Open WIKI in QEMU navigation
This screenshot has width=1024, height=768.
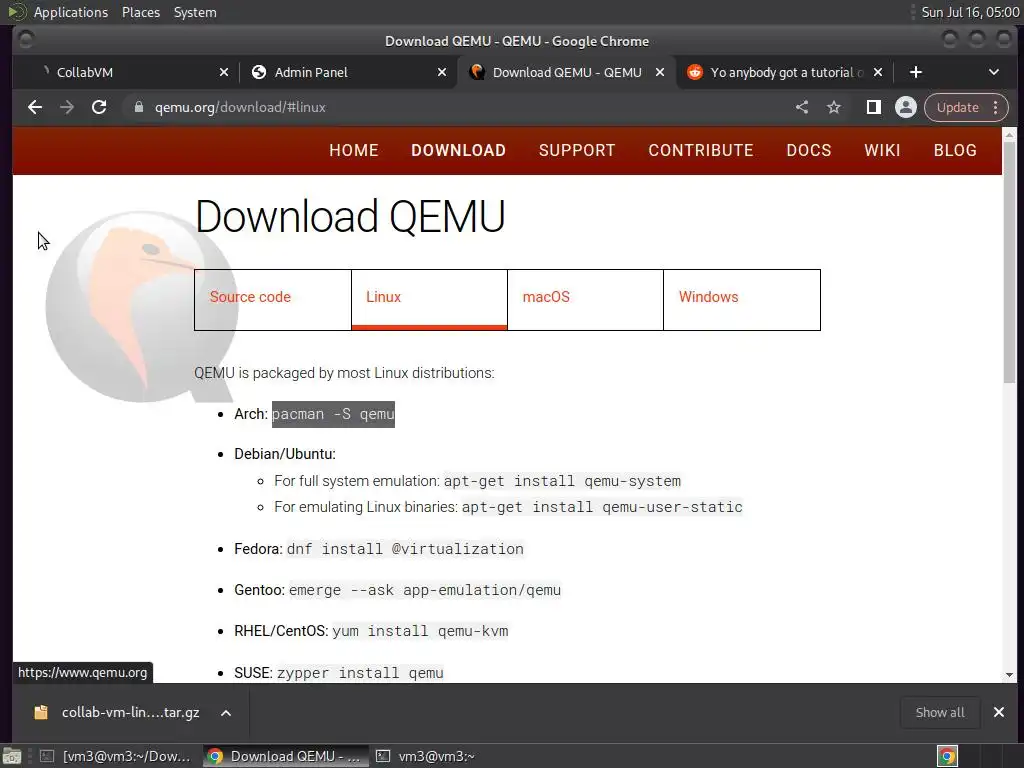pos(882,150)
